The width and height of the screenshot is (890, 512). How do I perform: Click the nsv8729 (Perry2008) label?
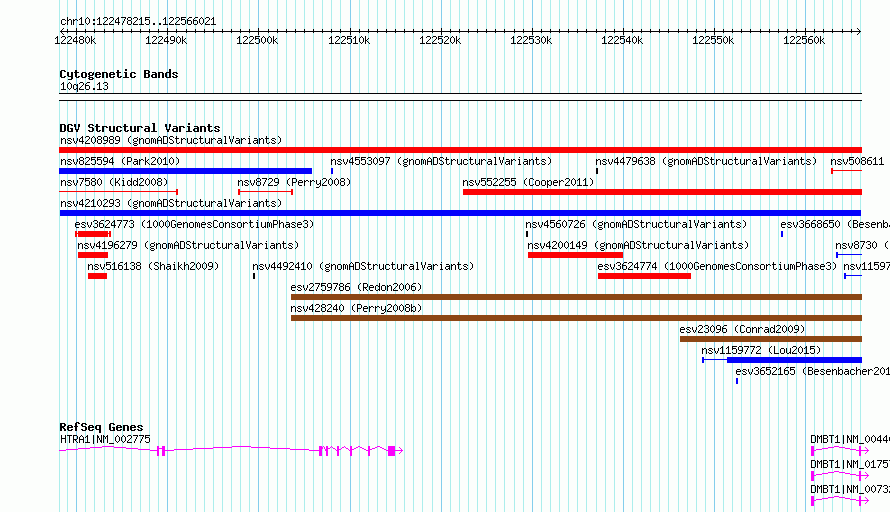click(x=294, y=182)
